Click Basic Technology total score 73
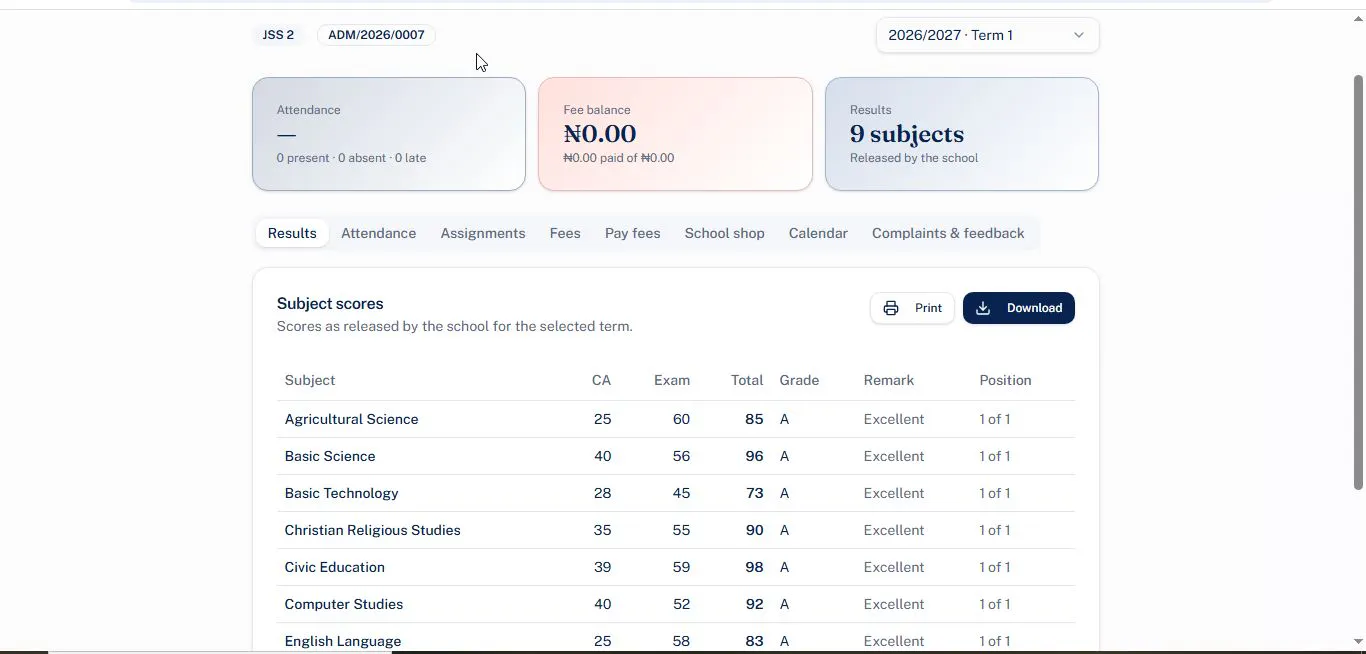 (x=754, y=493)
